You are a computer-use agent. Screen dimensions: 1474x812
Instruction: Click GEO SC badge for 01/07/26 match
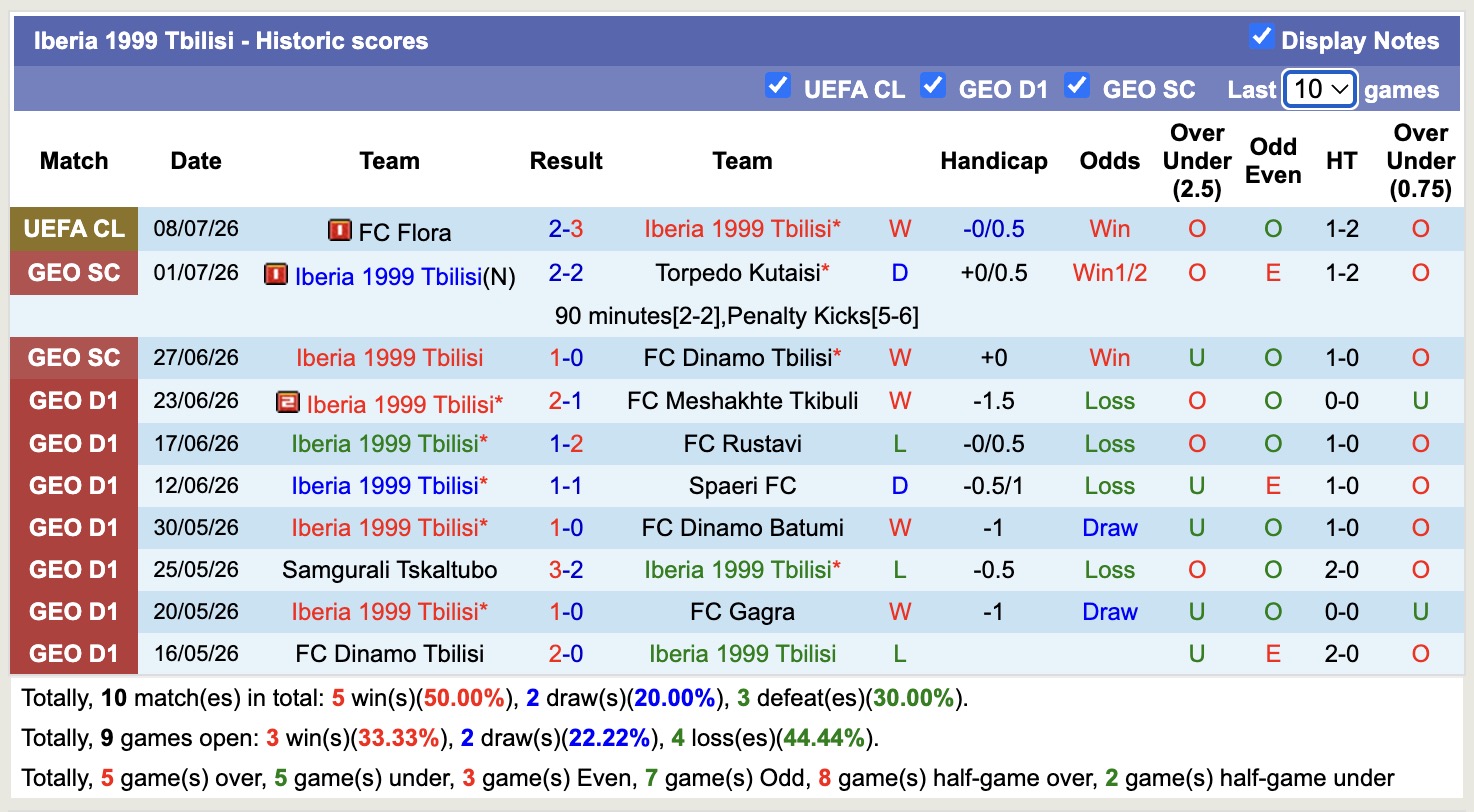74,273
